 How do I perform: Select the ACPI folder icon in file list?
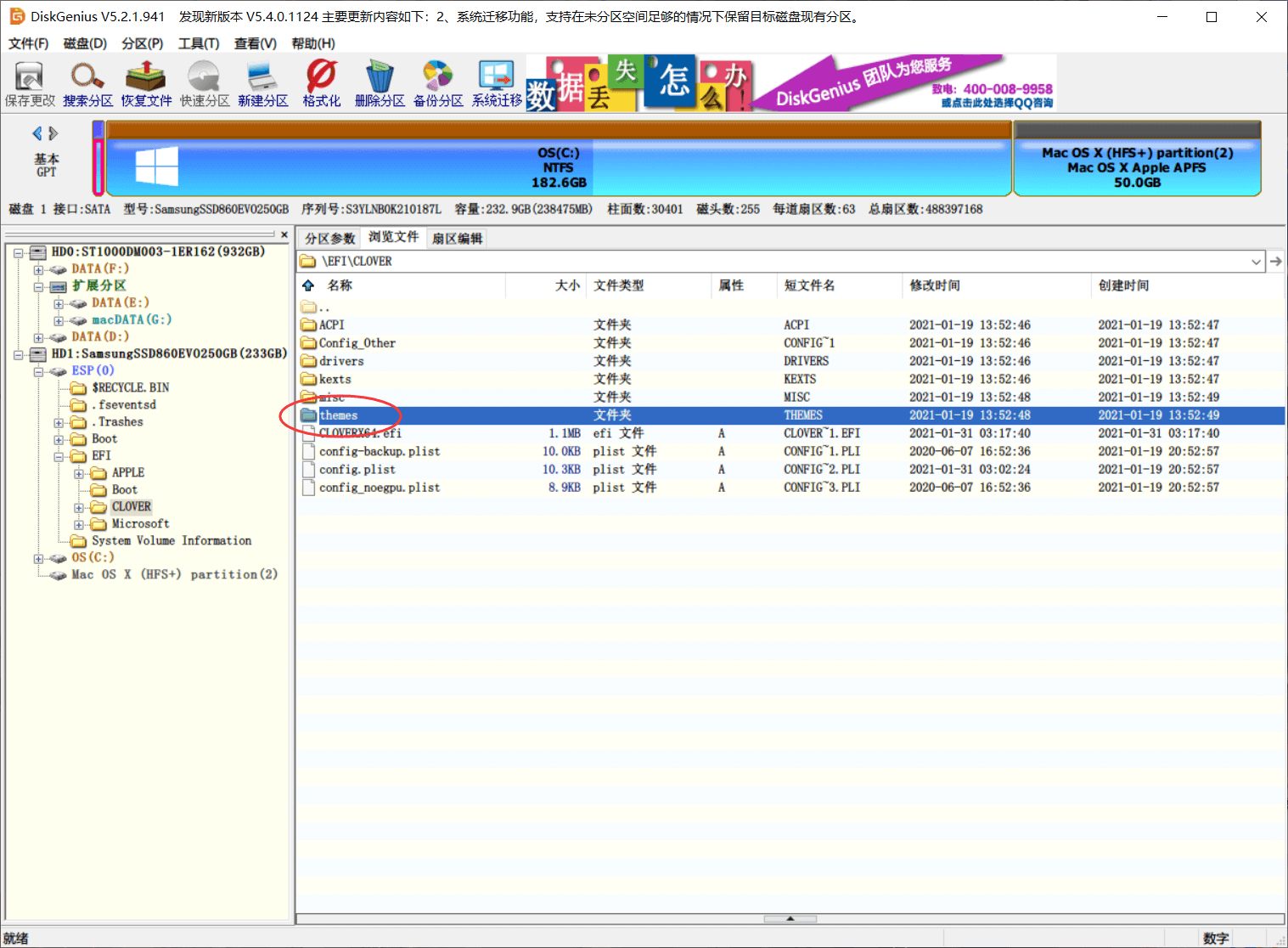pos(308,324)
